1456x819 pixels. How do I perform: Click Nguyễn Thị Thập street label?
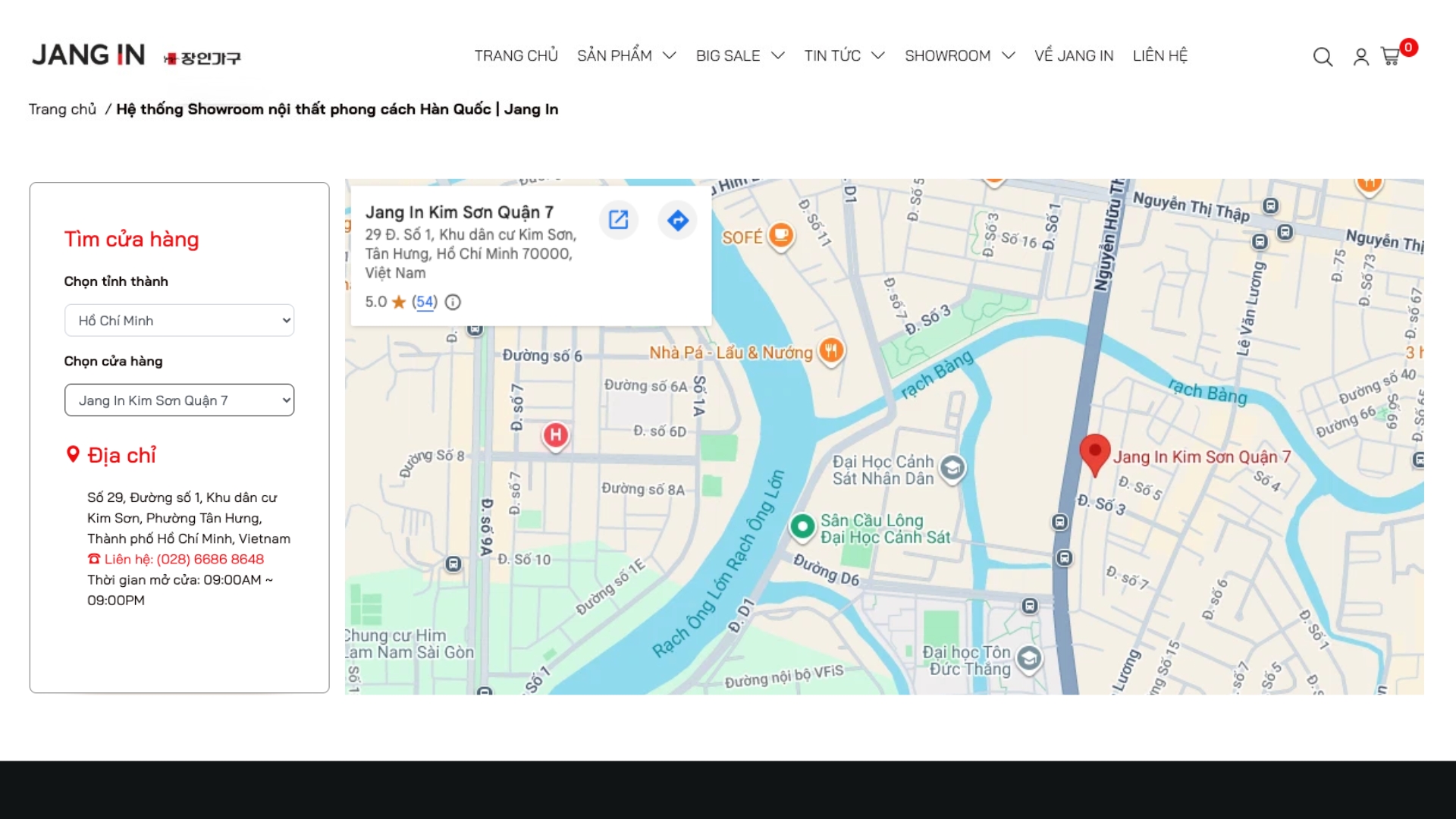(1191, 206)
